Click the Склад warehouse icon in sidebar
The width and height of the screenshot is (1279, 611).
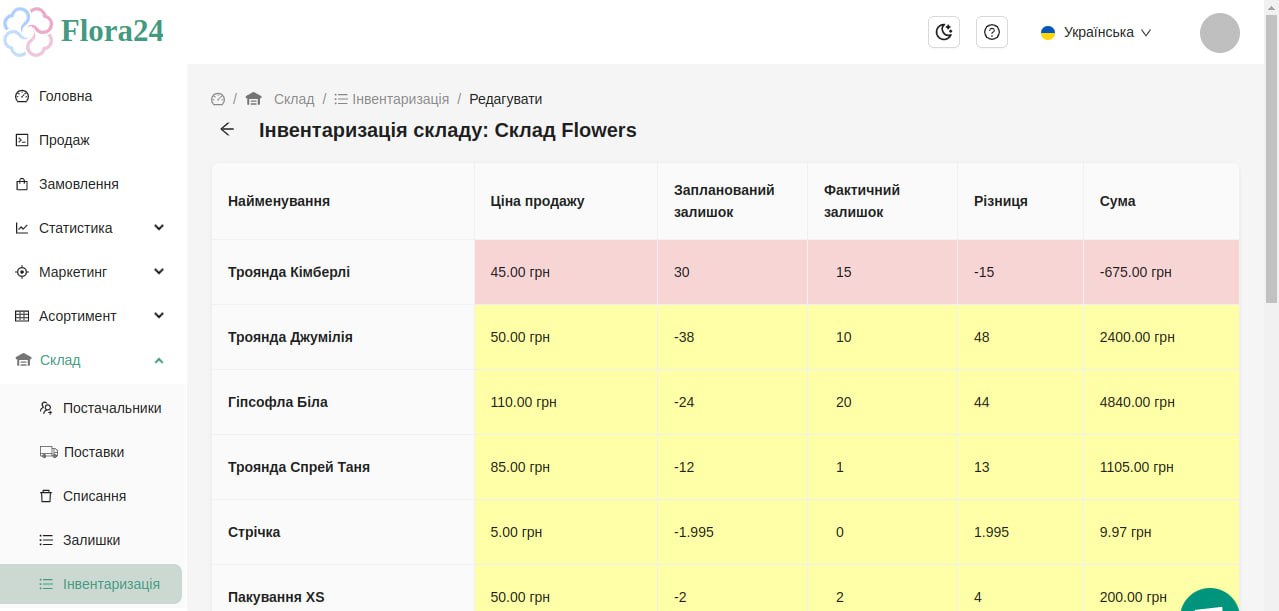tap(23, 360)
